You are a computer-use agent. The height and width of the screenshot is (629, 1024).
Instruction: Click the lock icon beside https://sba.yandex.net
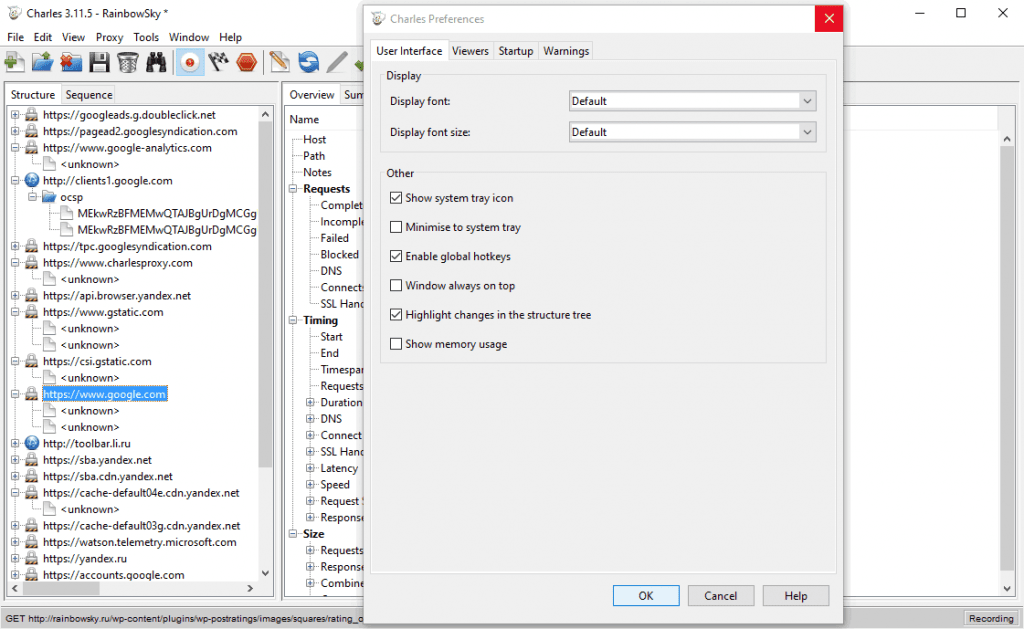coord(31,460)
